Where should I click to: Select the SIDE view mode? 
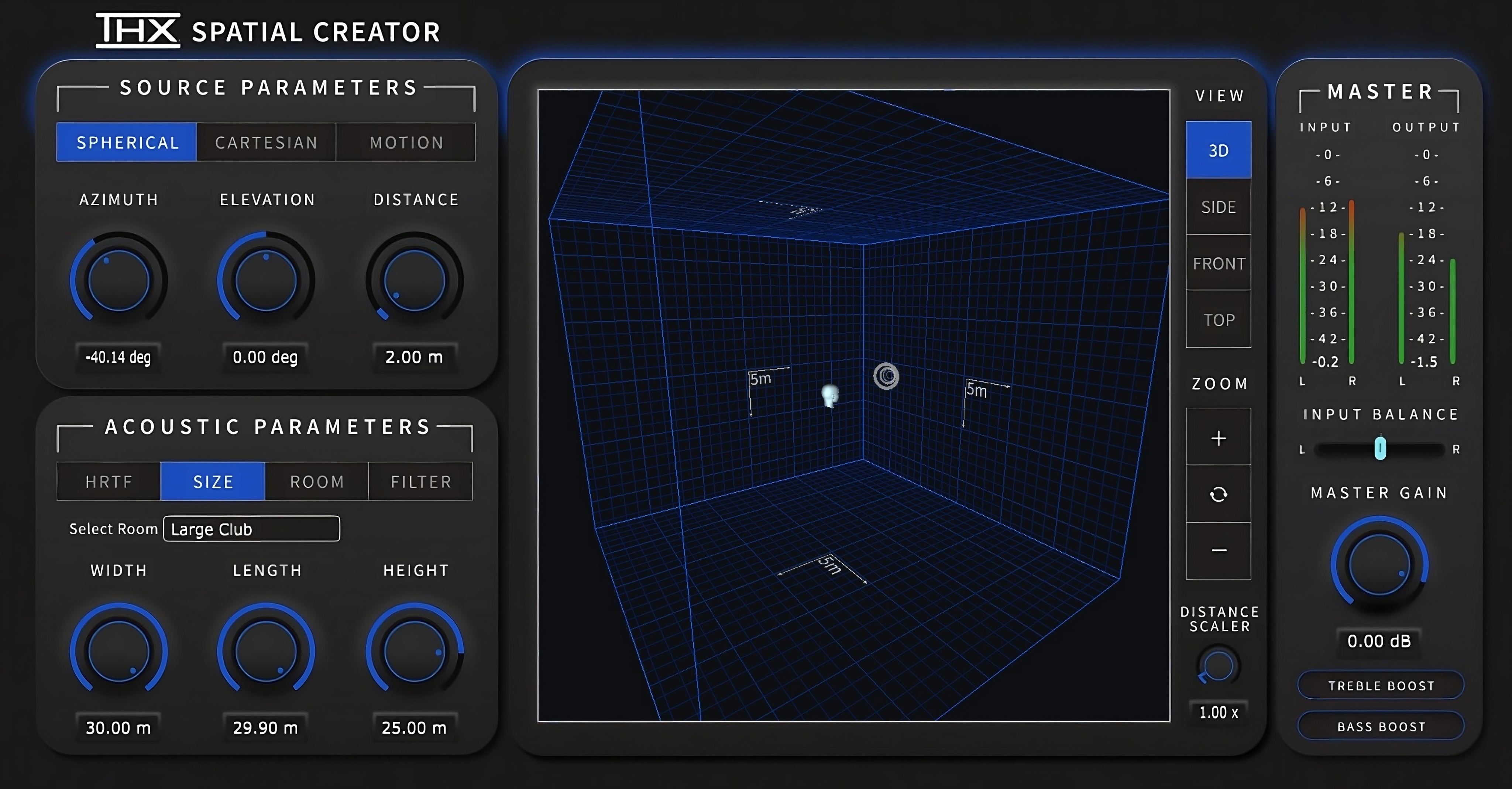point(1219,207)
